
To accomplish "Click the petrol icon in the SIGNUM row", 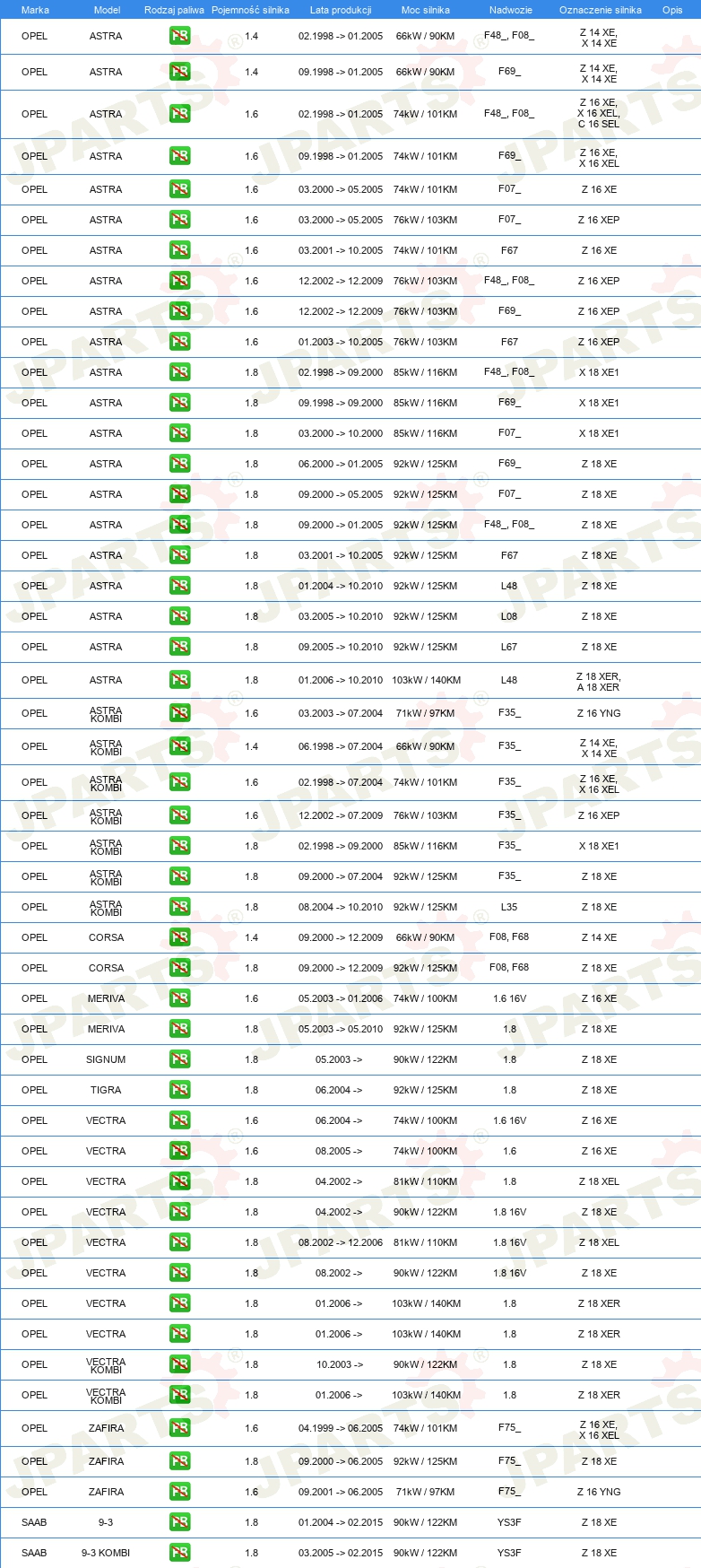I will coord(179,1059).
